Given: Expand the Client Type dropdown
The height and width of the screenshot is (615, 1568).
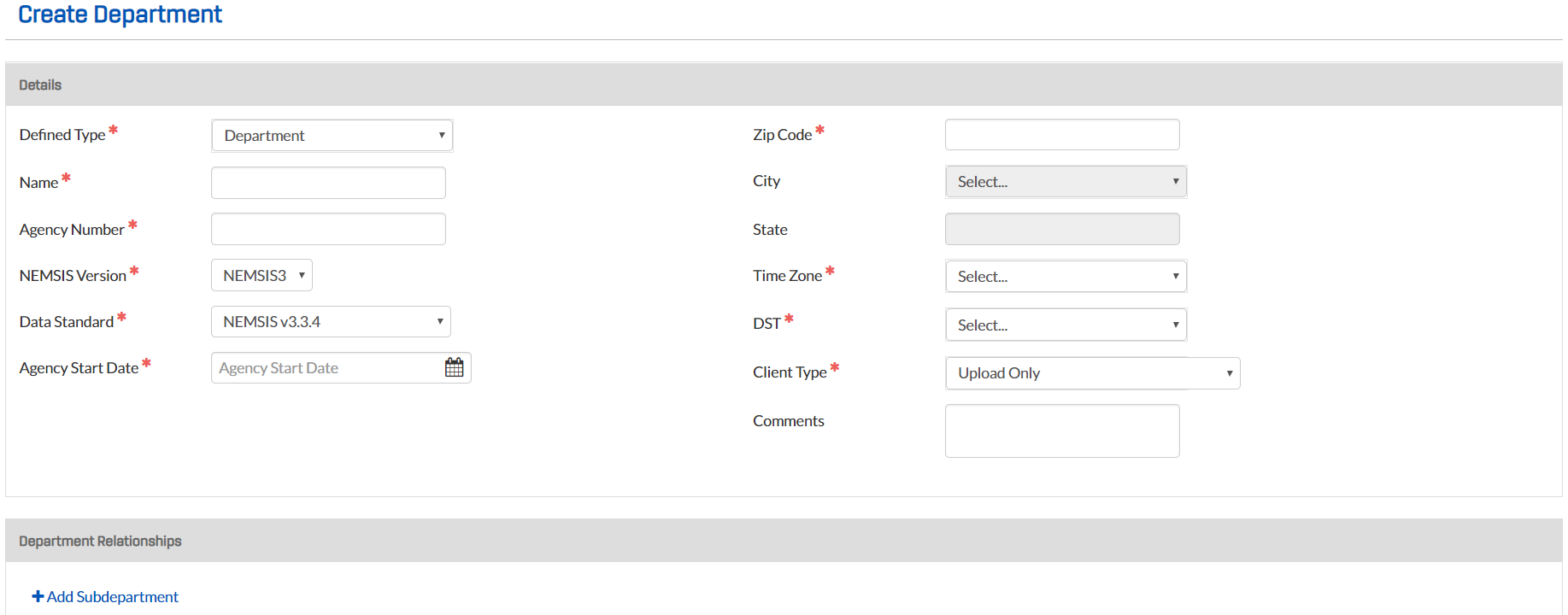Looking at the screenshot, I should pyautogui.click(x=1092, y=372).
